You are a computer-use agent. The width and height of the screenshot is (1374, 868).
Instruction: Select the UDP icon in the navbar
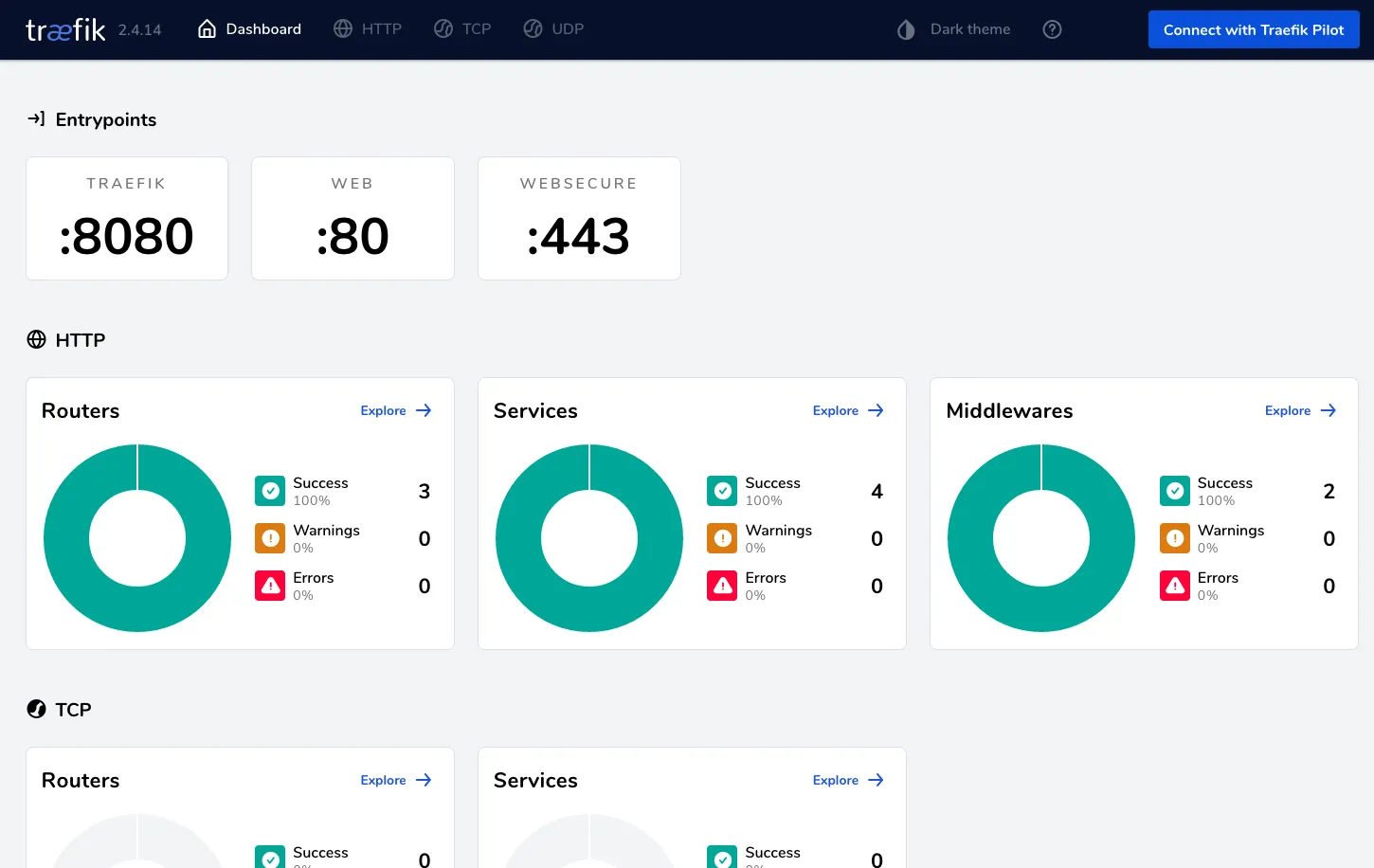tap(533, 28)
